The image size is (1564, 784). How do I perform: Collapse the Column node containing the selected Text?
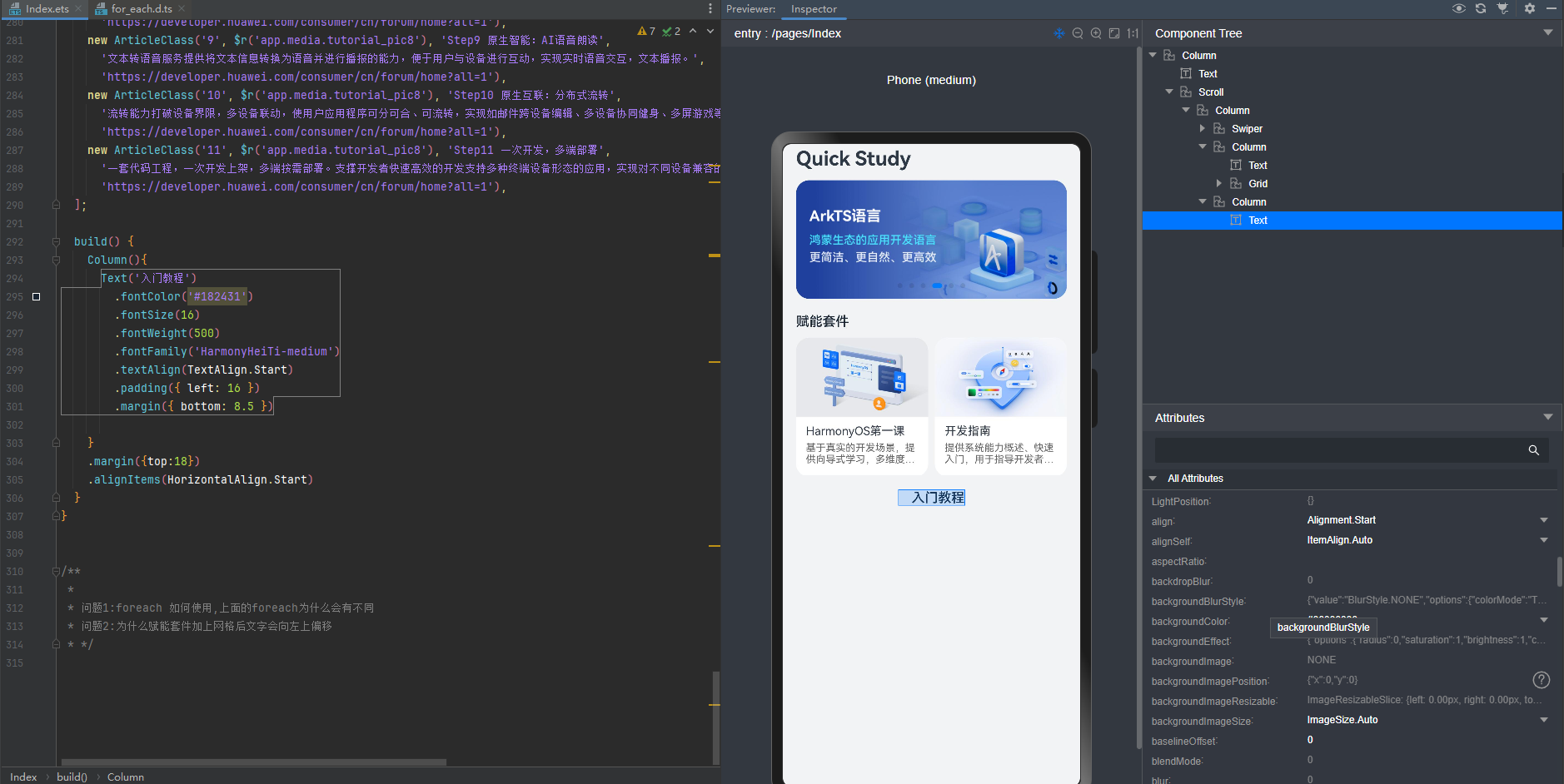pyautogui.click(x=1203, y=201)
